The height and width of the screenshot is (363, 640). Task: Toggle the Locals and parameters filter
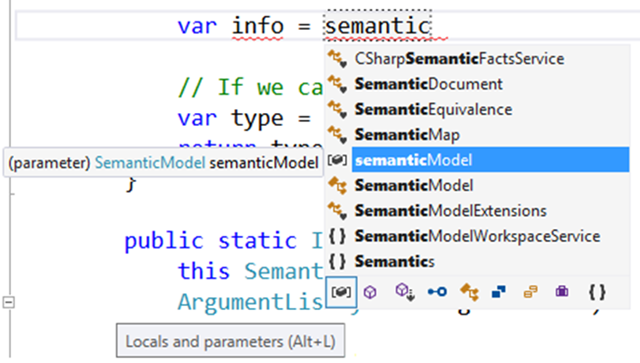[341, 292]
